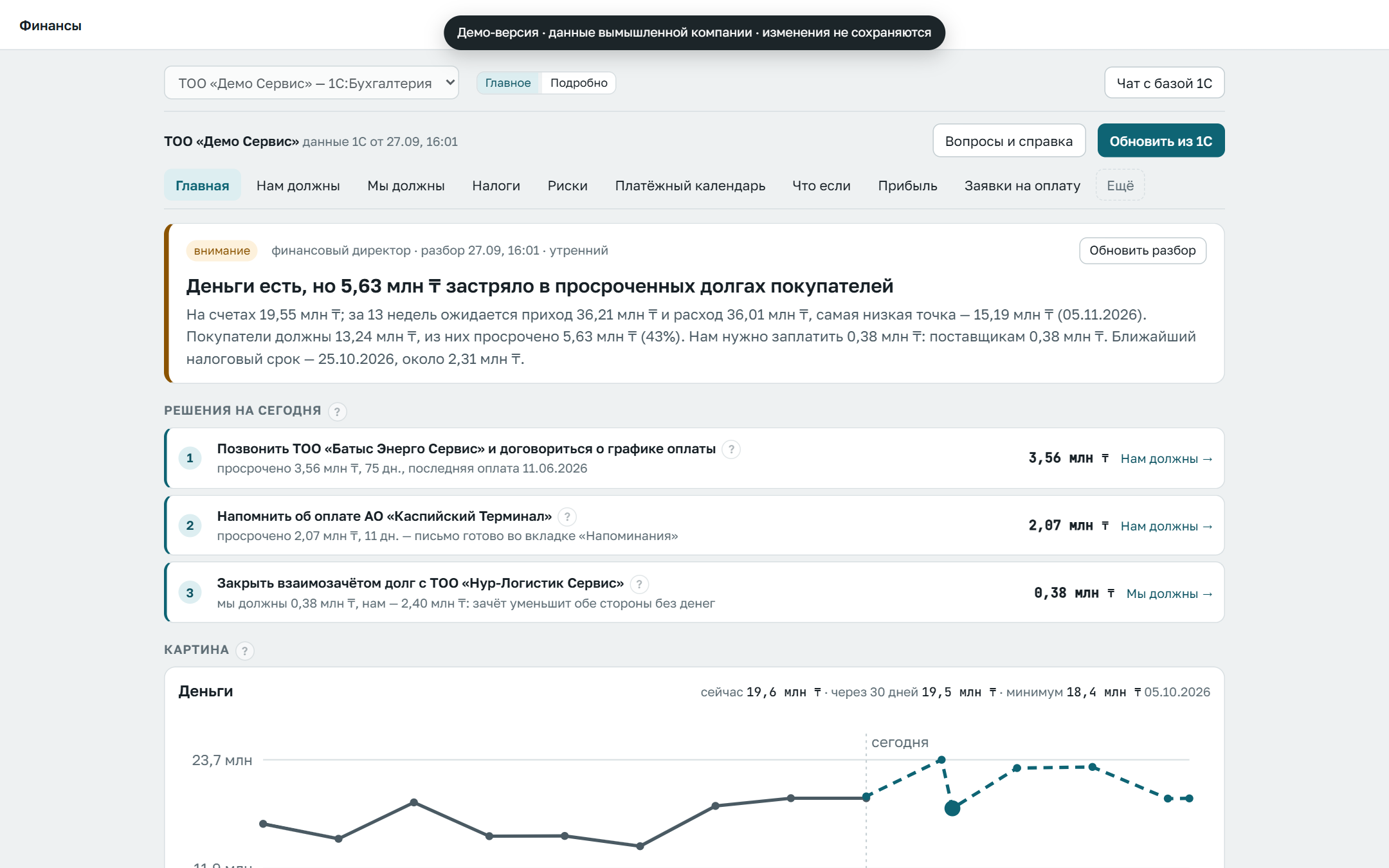Follow Мы должны link for 0,38 млн
This screenshot has height=868, width=1389.
pos(1170,594)
